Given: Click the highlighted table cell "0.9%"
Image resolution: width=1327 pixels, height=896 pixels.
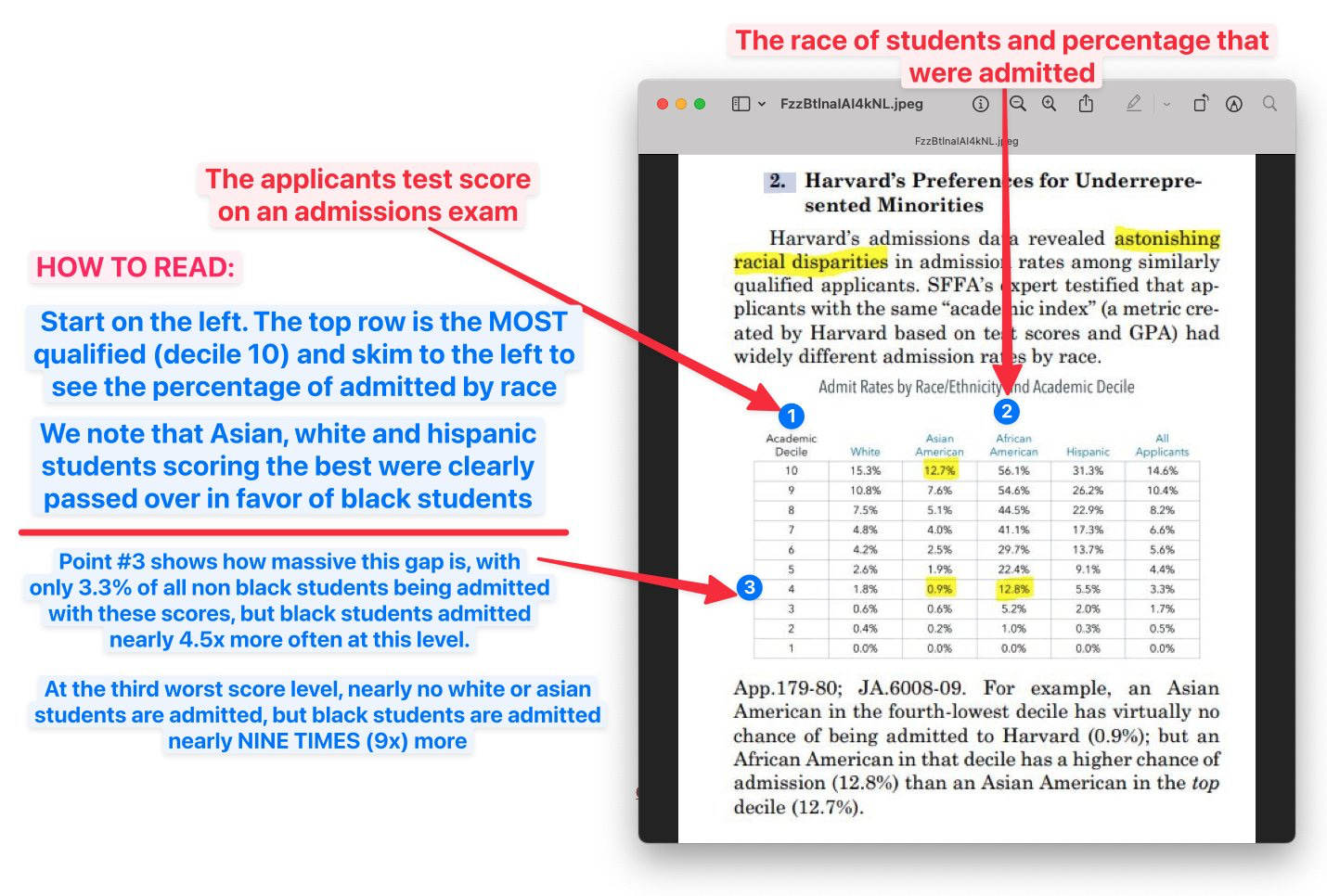Looking at the screenshot, I should point(939,589).
